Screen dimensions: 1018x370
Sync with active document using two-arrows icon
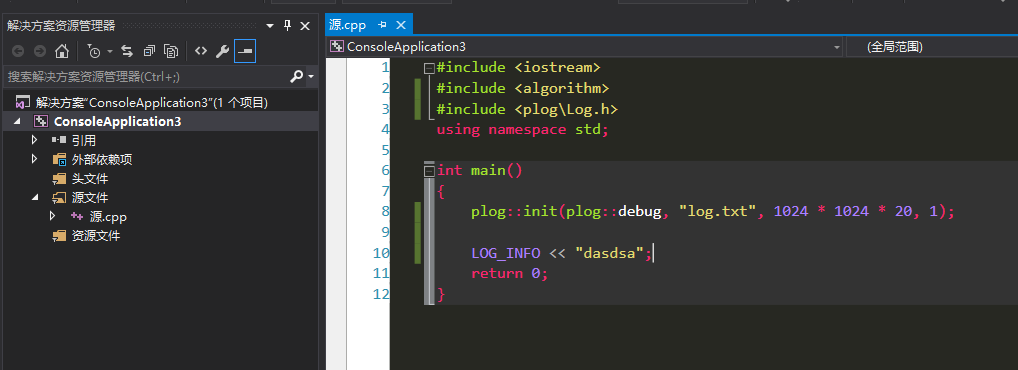coord(127,51)
